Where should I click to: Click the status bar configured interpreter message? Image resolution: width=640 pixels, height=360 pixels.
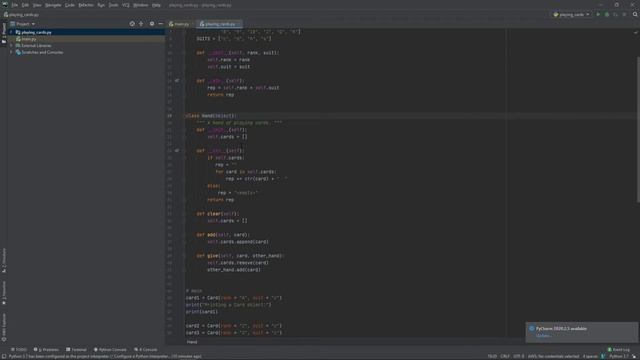(105, 356)
